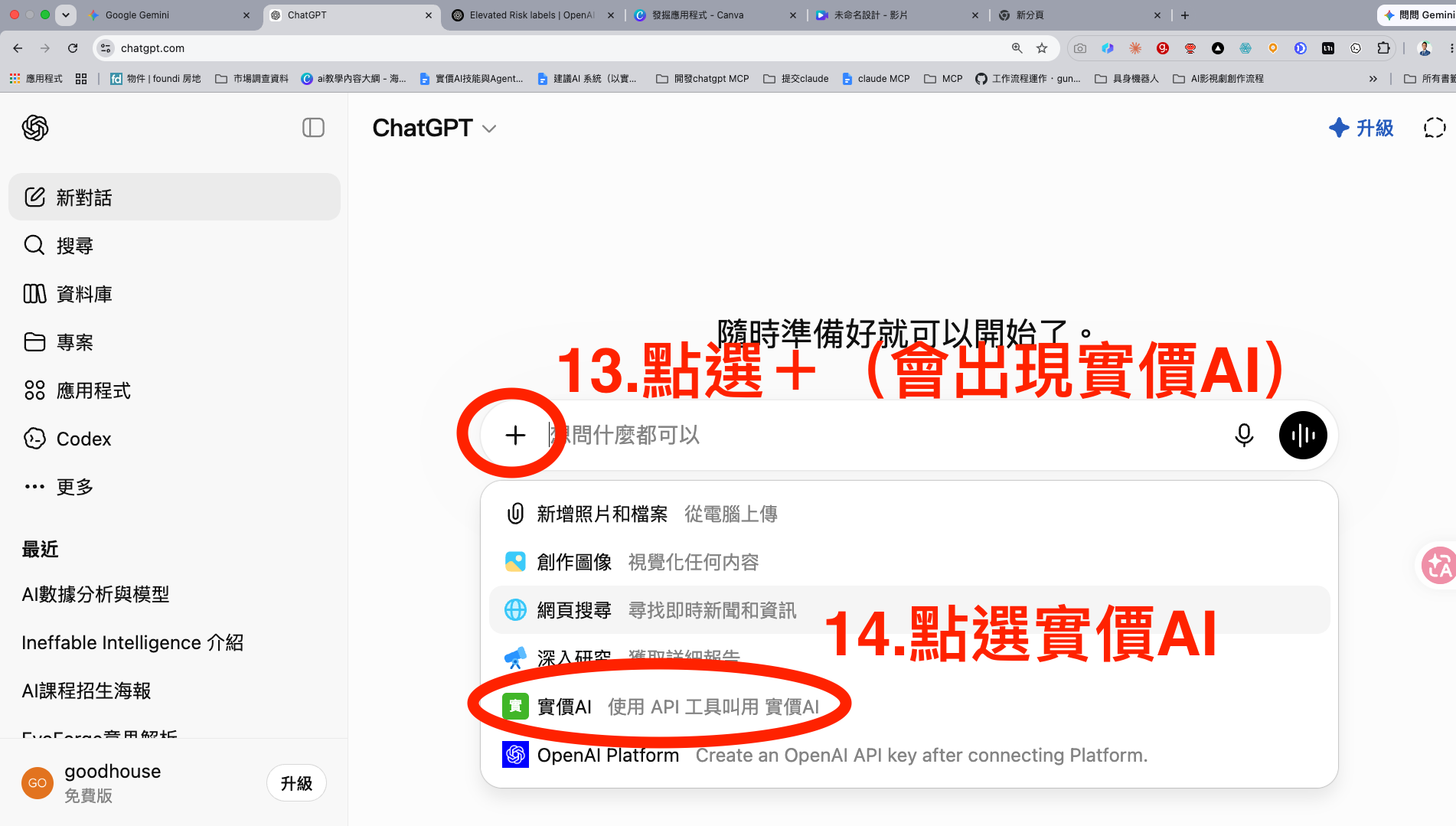Click the 升級 upgrade link at top right

click(x=1361, y=128)
